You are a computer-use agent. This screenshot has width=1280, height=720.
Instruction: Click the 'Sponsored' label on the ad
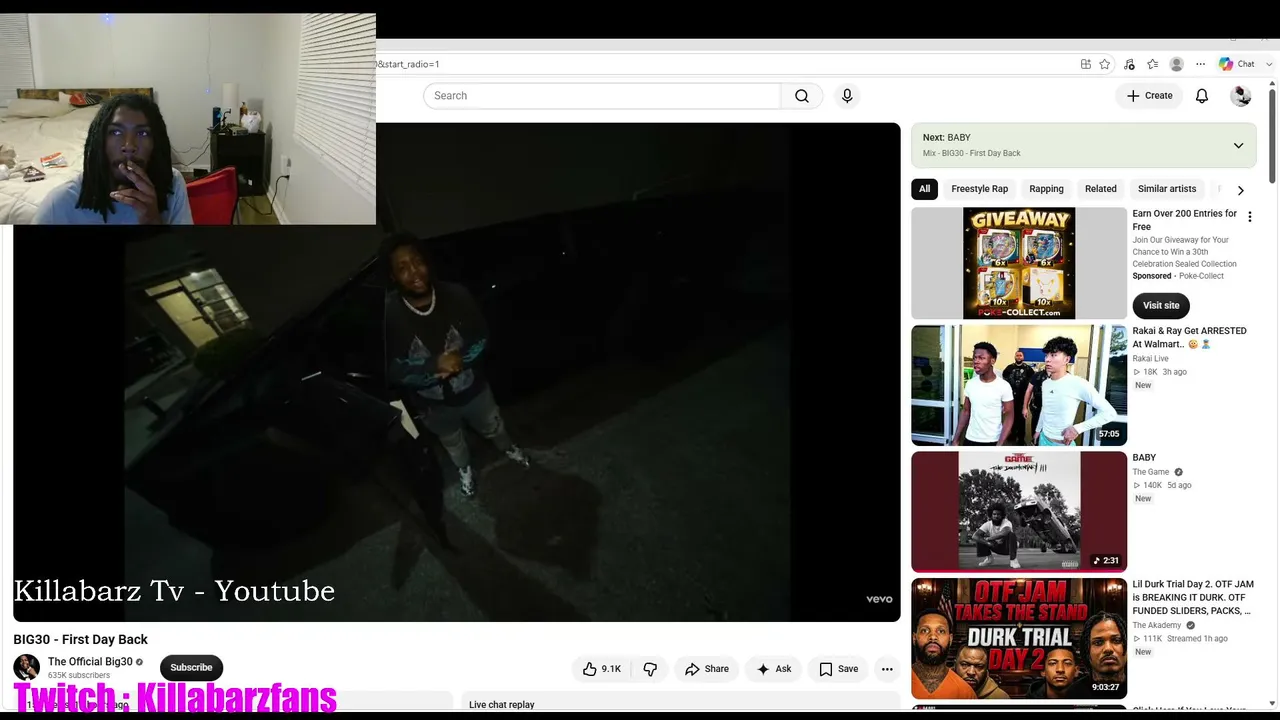click(1152, 276)
